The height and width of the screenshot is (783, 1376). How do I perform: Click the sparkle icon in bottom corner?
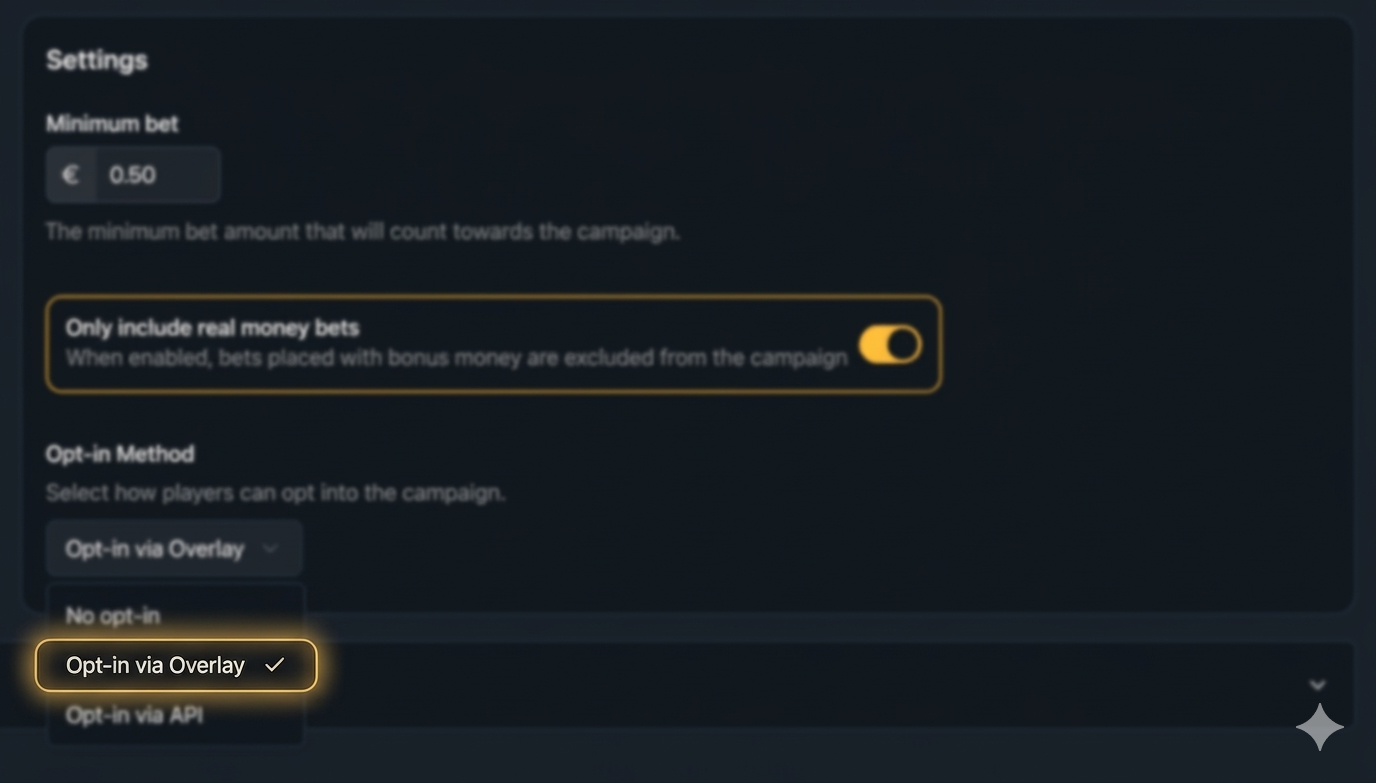[1320, 727]
